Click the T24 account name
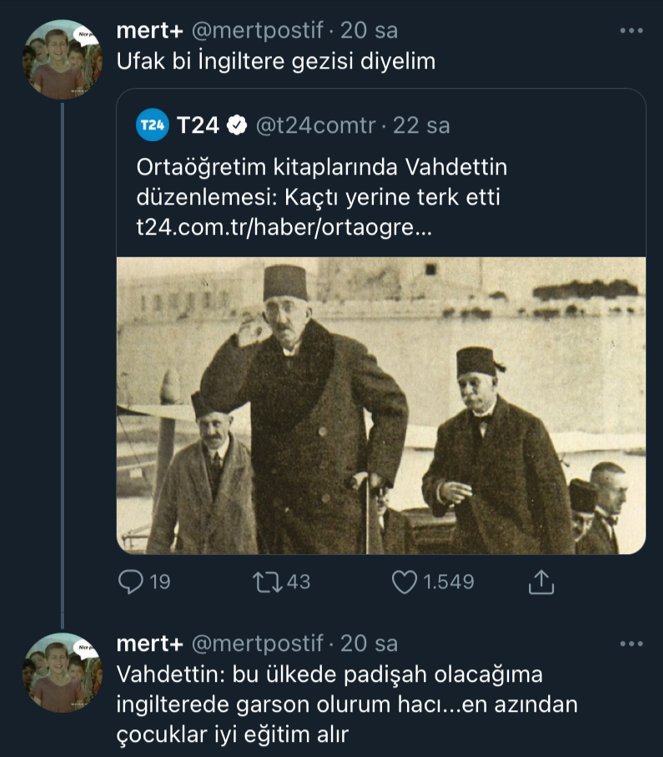Screen dimensions: 663x757 [198, 126]
